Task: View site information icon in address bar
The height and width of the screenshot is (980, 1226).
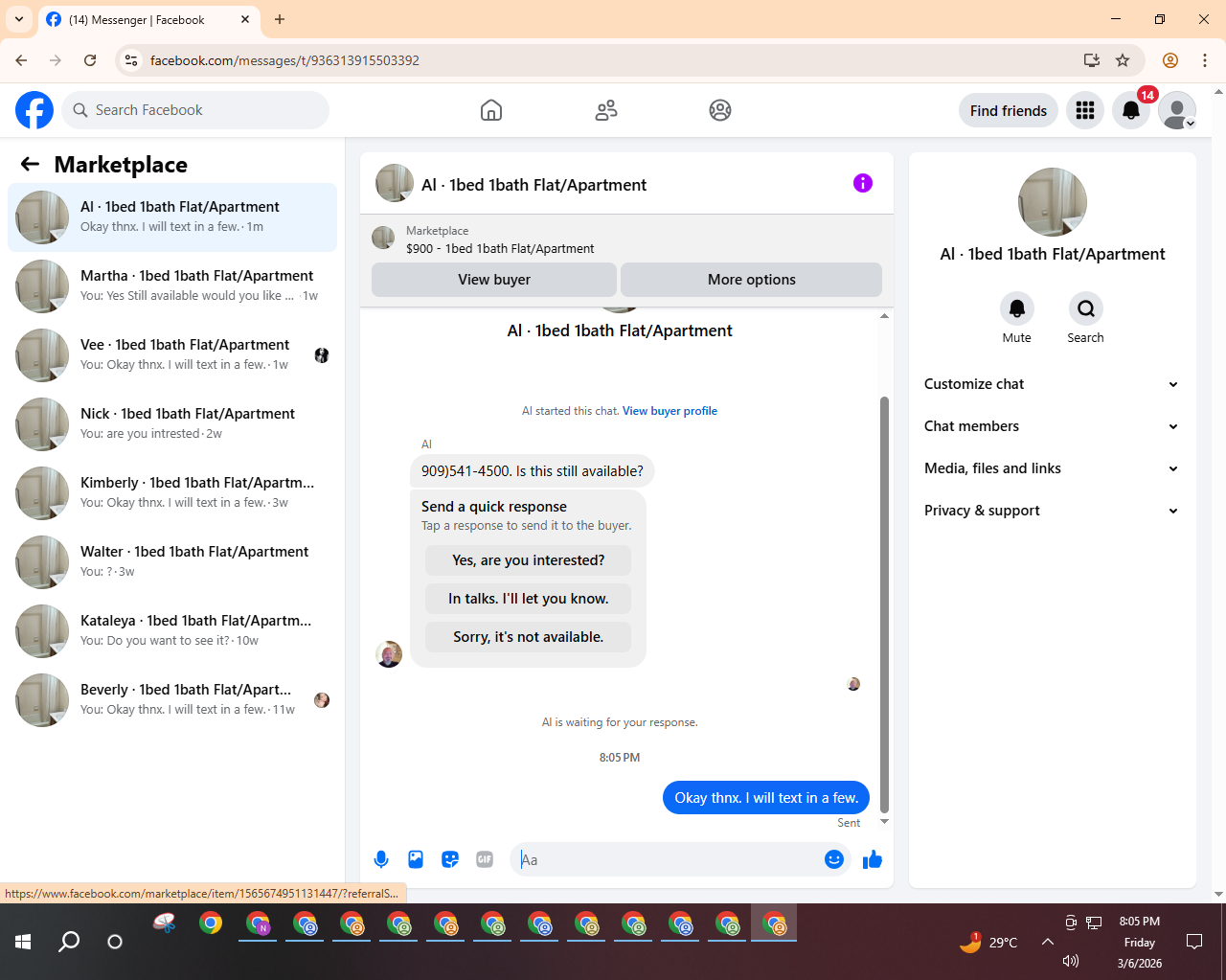Action: pos(132,60)
